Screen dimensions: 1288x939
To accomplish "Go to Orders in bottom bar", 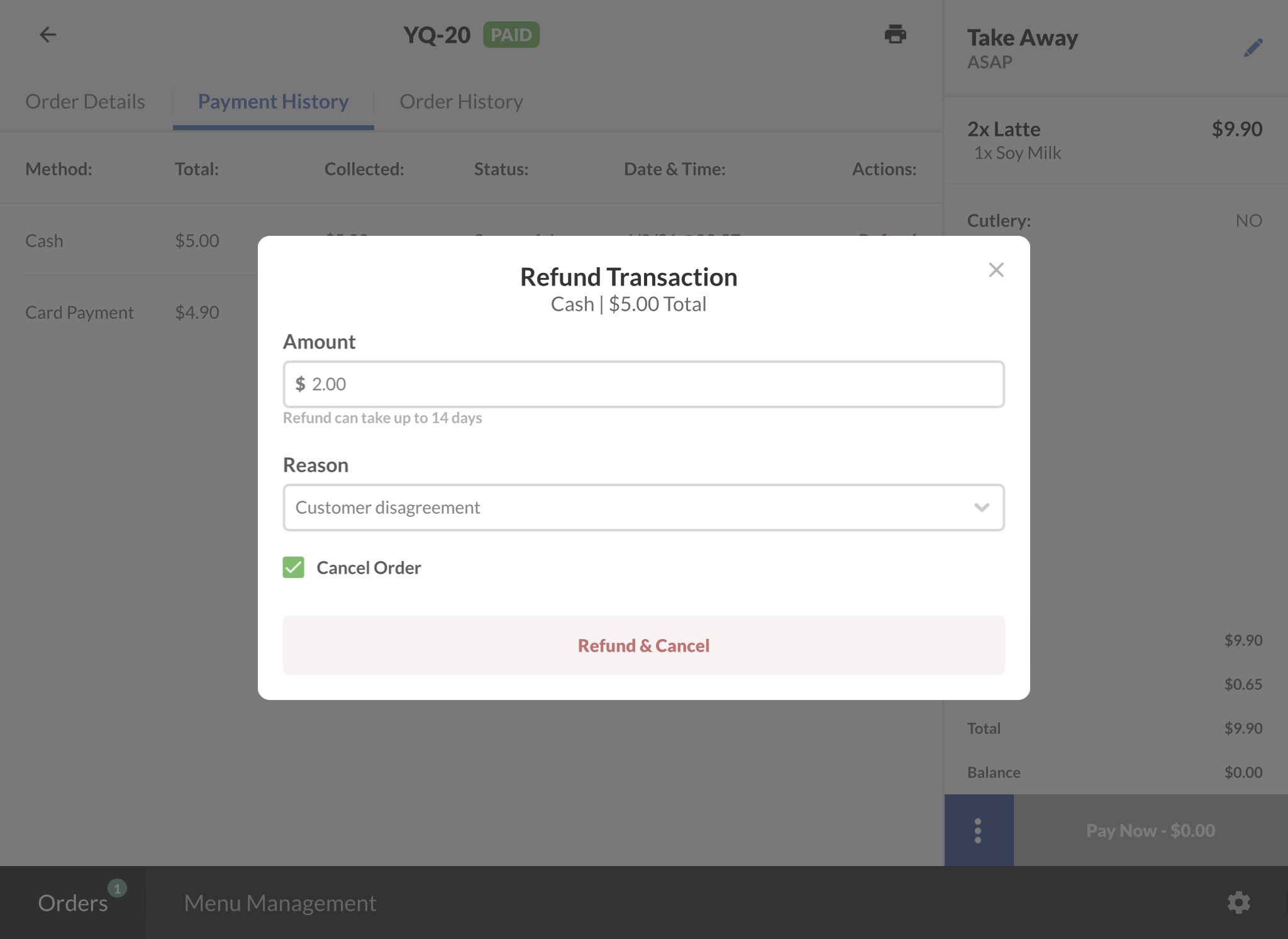I will click(x=72, y=903).
